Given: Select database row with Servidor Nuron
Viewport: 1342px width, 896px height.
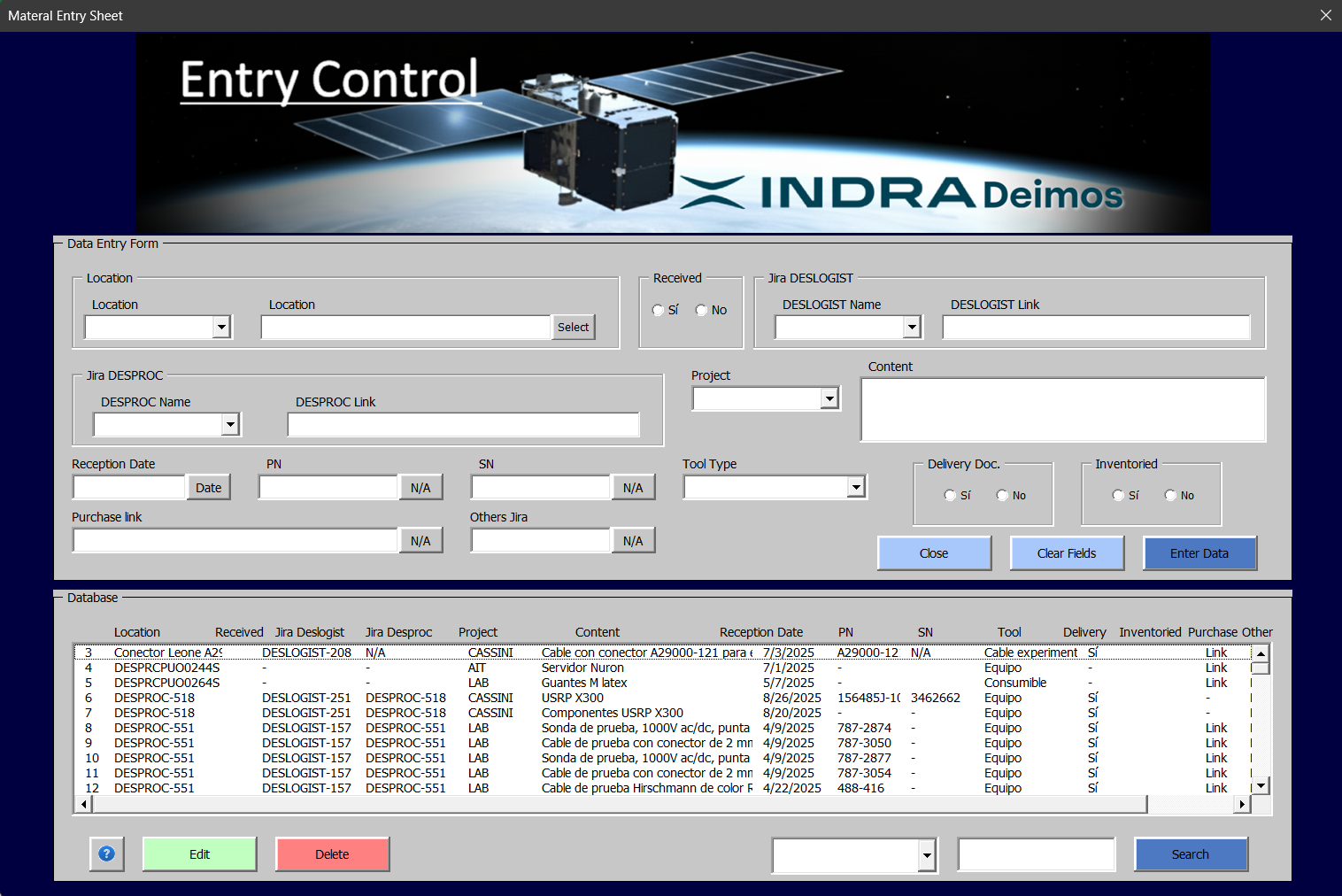Looking at the screenshot, I should tap(582, 668).
